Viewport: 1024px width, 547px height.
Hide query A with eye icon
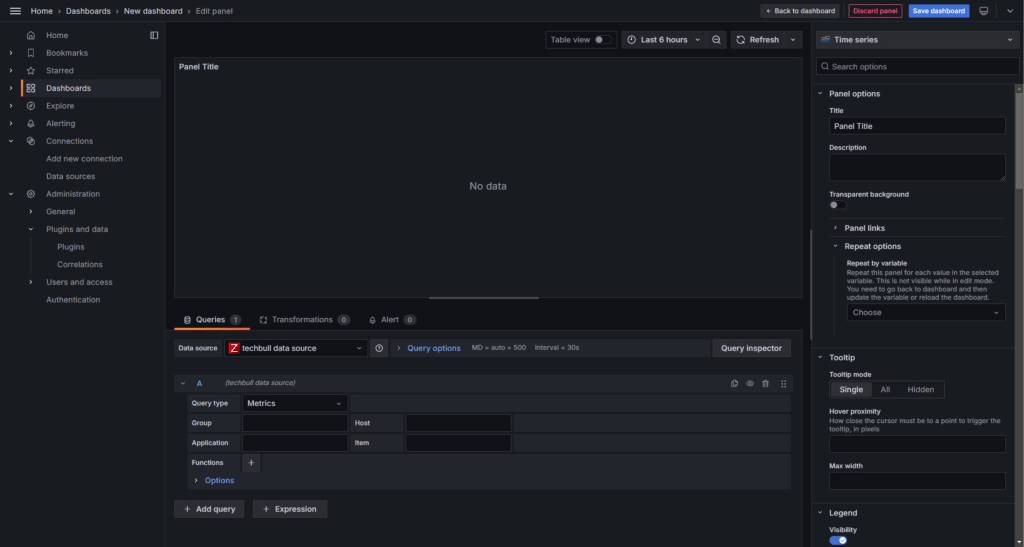[750, 383]
